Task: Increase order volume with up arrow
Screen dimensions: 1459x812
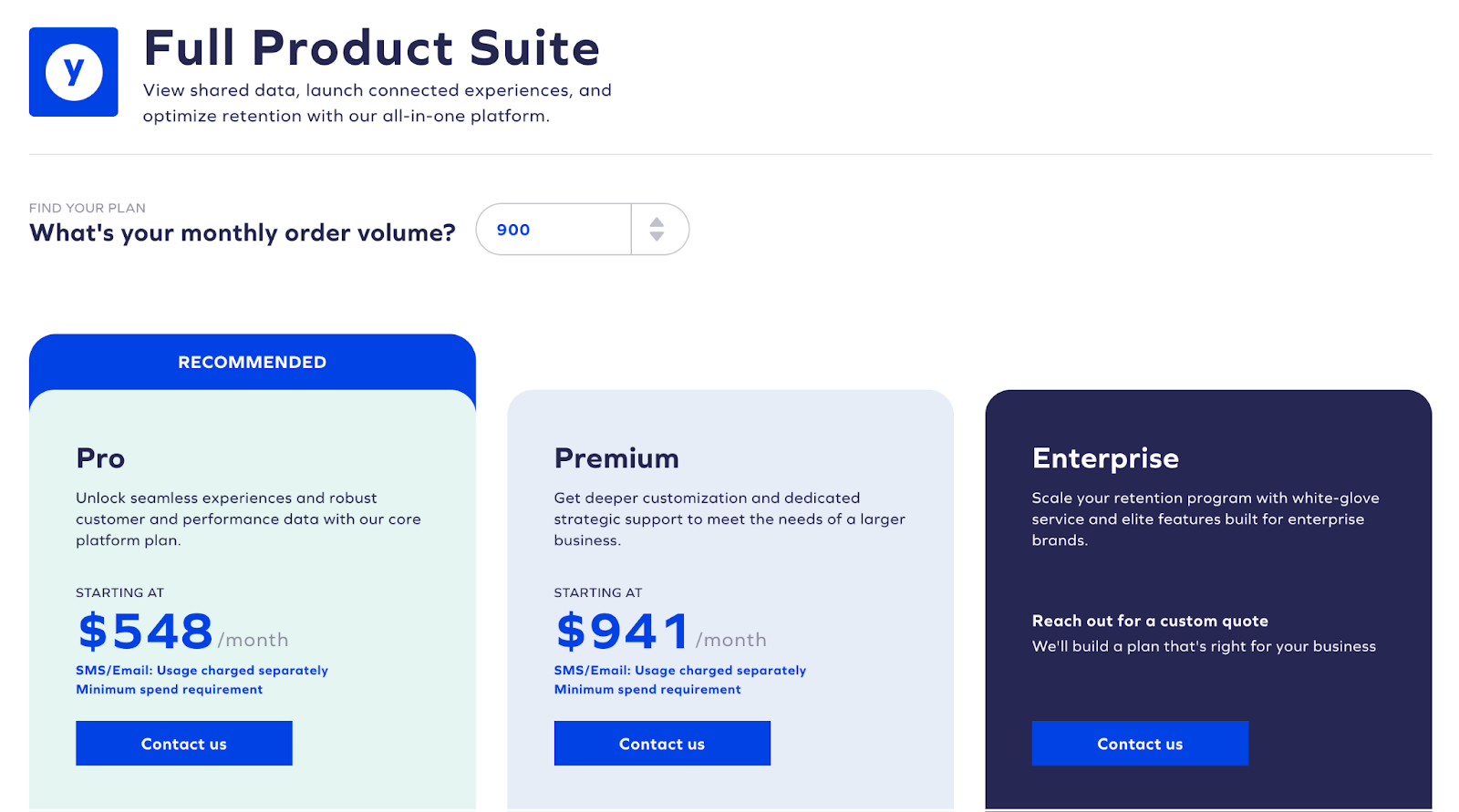Action: pyautogui.click(x=657, y=221)
